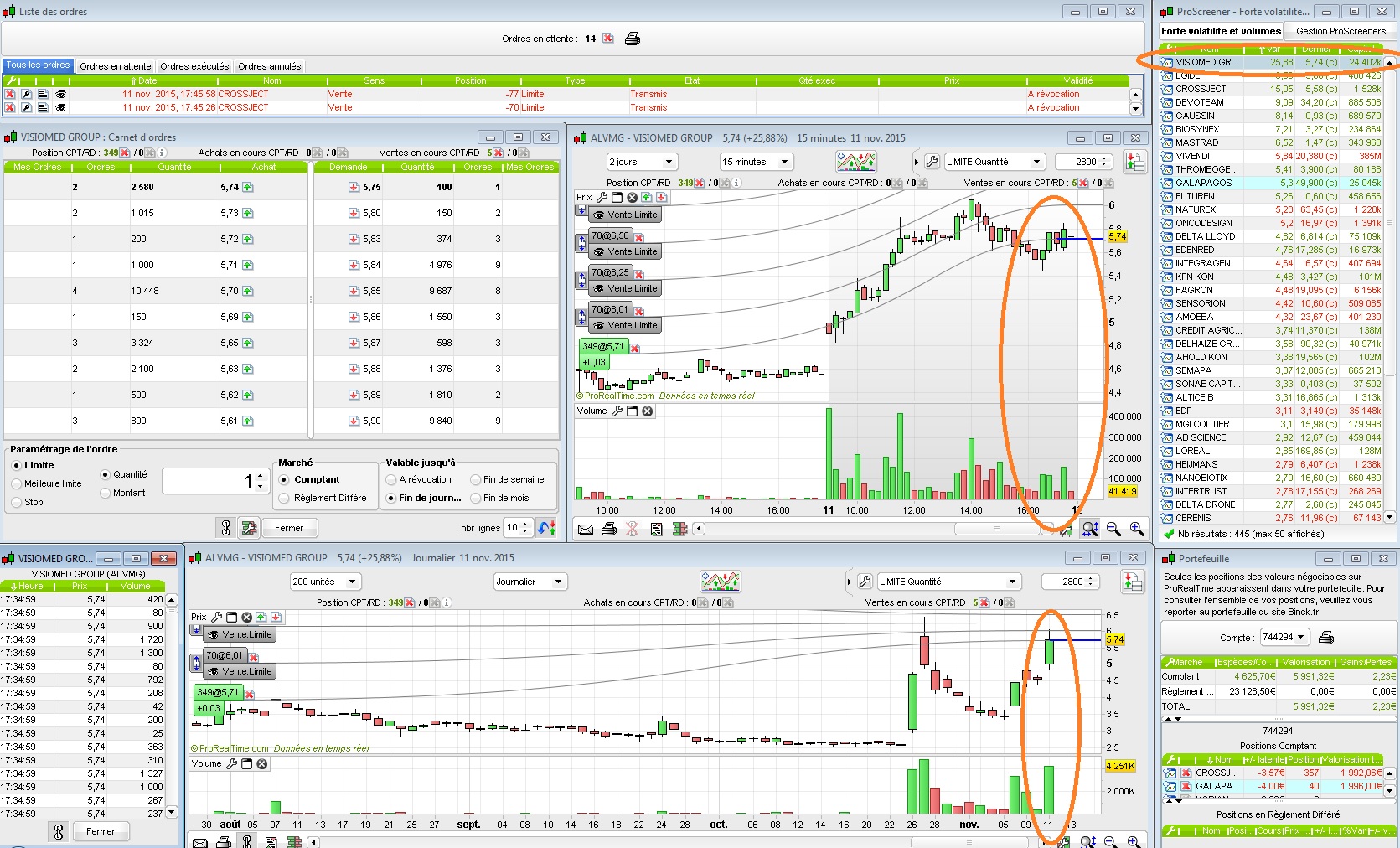Select Règlement Différé market
The height and width of the screenshot is (848, 1400).
tap(323, 499)
